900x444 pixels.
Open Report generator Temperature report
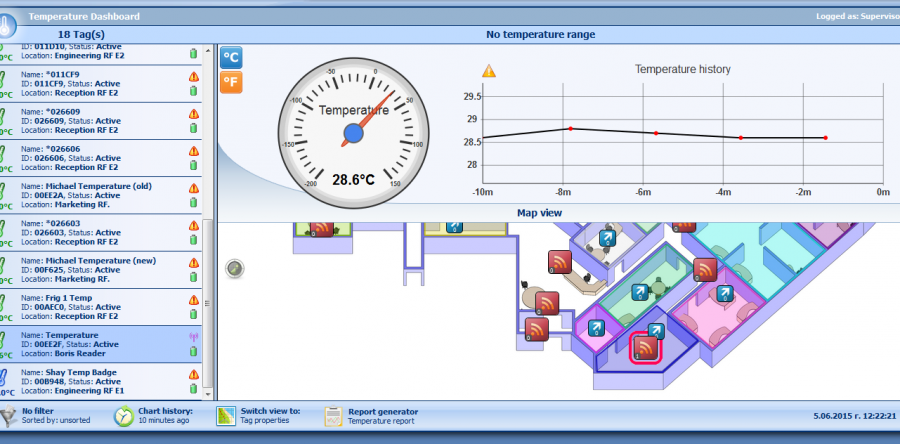point(383,416)
